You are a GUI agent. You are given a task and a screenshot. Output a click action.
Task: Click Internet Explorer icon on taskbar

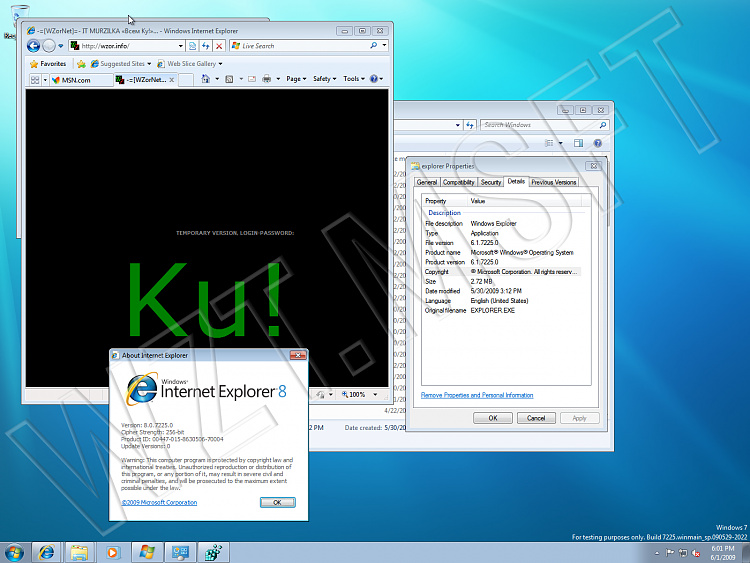(46, 552)
